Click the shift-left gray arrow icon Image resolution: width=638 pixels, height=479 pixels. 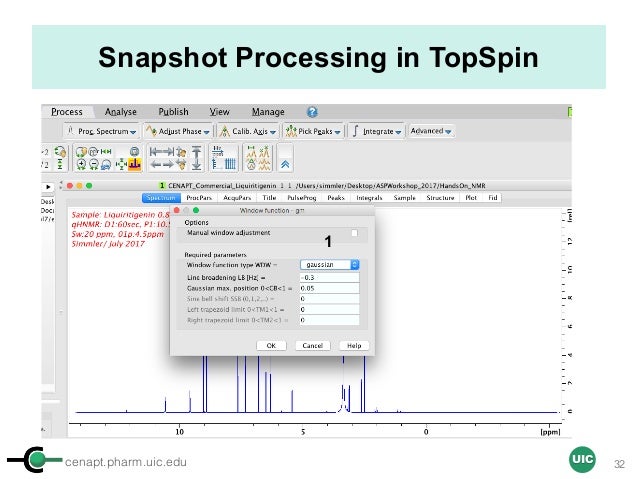155,165
